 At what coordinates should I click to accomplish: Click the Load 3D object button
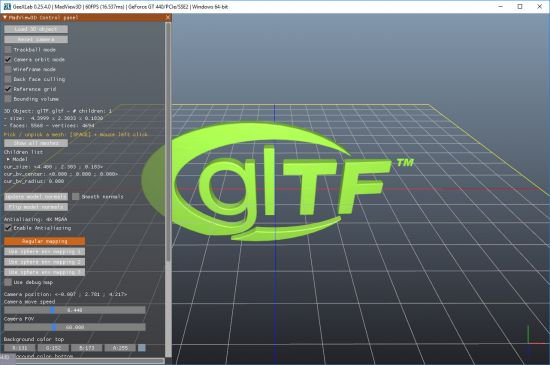36,29
